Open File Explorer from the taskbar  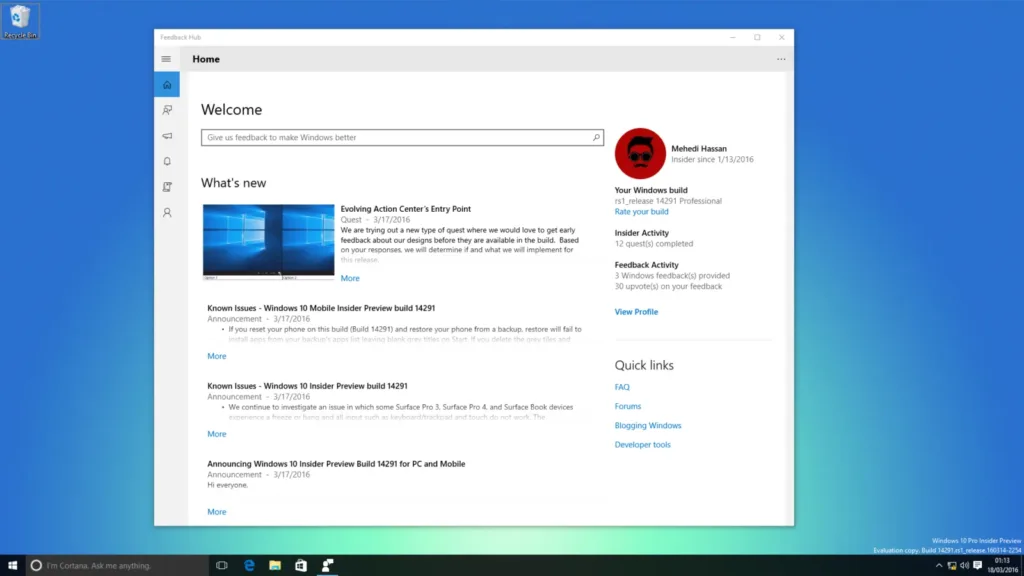tap(275, 566)
